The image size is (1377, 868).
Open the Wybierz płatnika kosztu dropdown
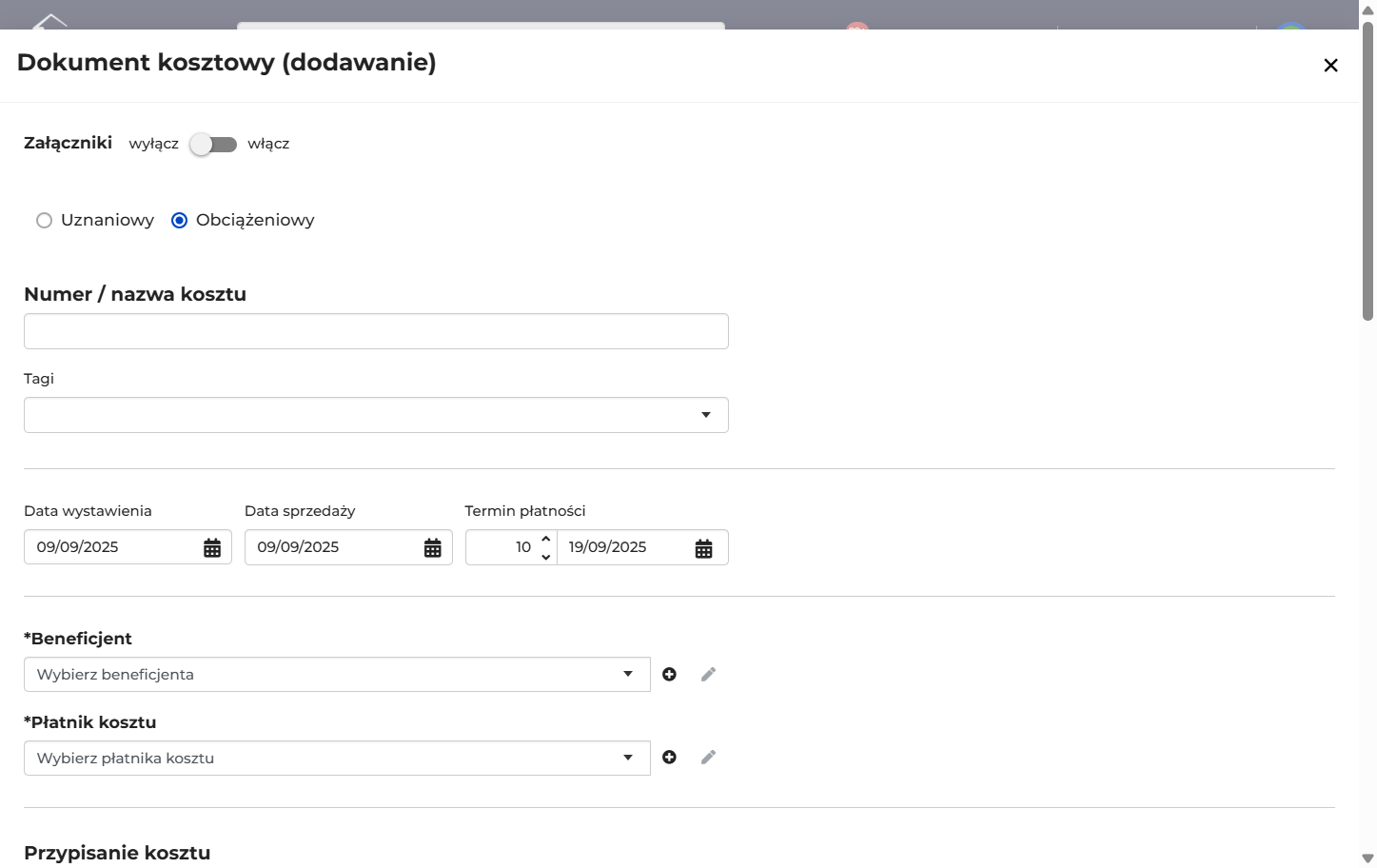pyautogui.click(x=337, y=758)
